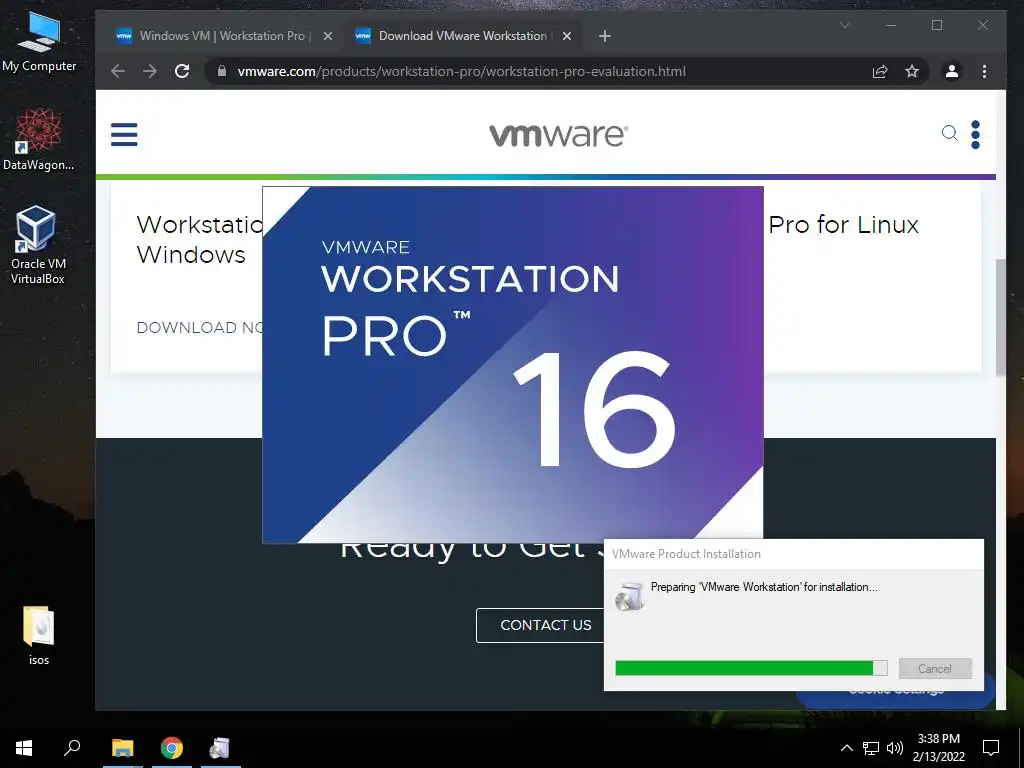The image size is (1024, 768).
Task: Open the isos folder on desktop
Action: point(39,635)
